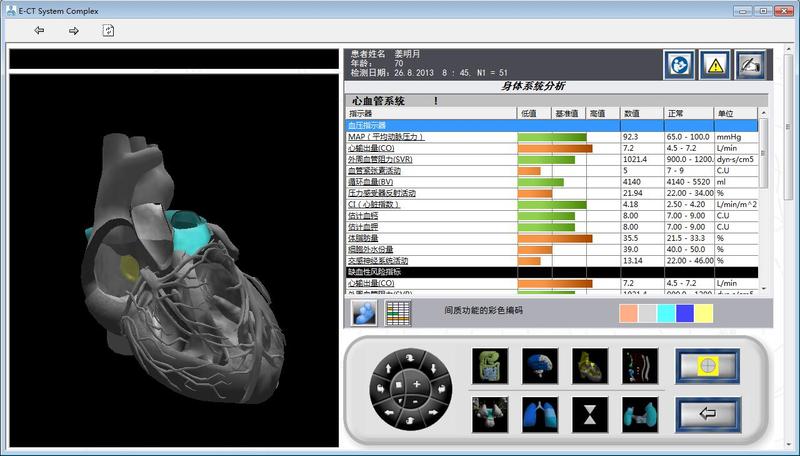Choose the heart organ thumbnail in panel
The width and height of the screenshot is (800, 456).
click(588, 364)
